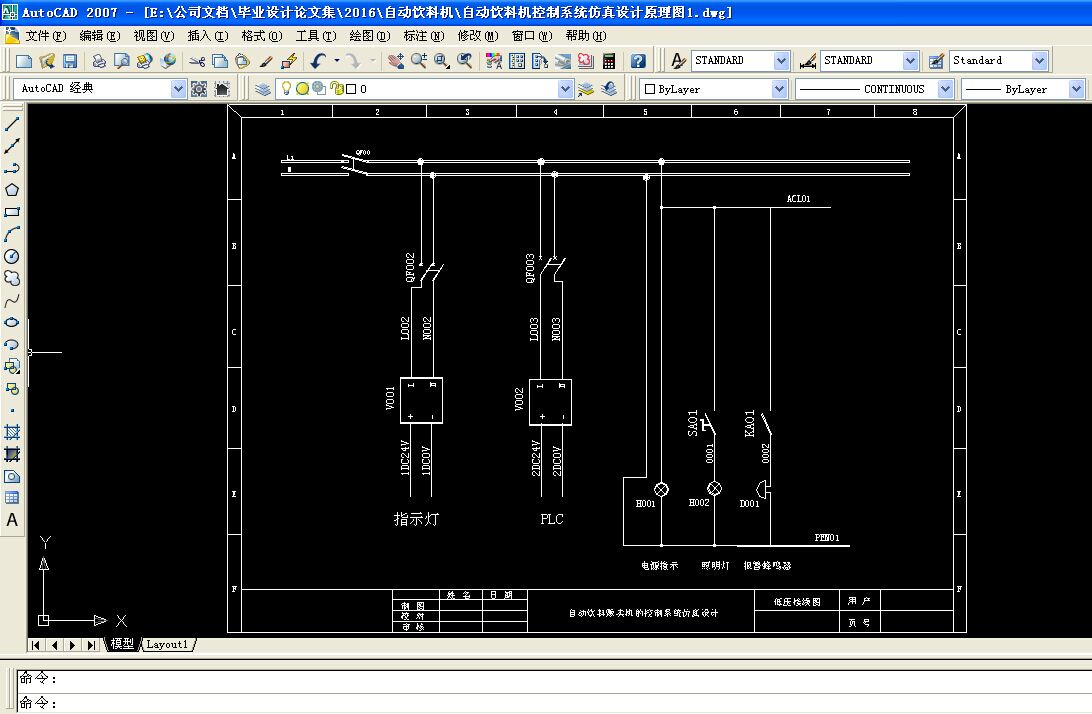1092x714 pixels.
Task: Click the Cut scissors icon
Action: 197,61
